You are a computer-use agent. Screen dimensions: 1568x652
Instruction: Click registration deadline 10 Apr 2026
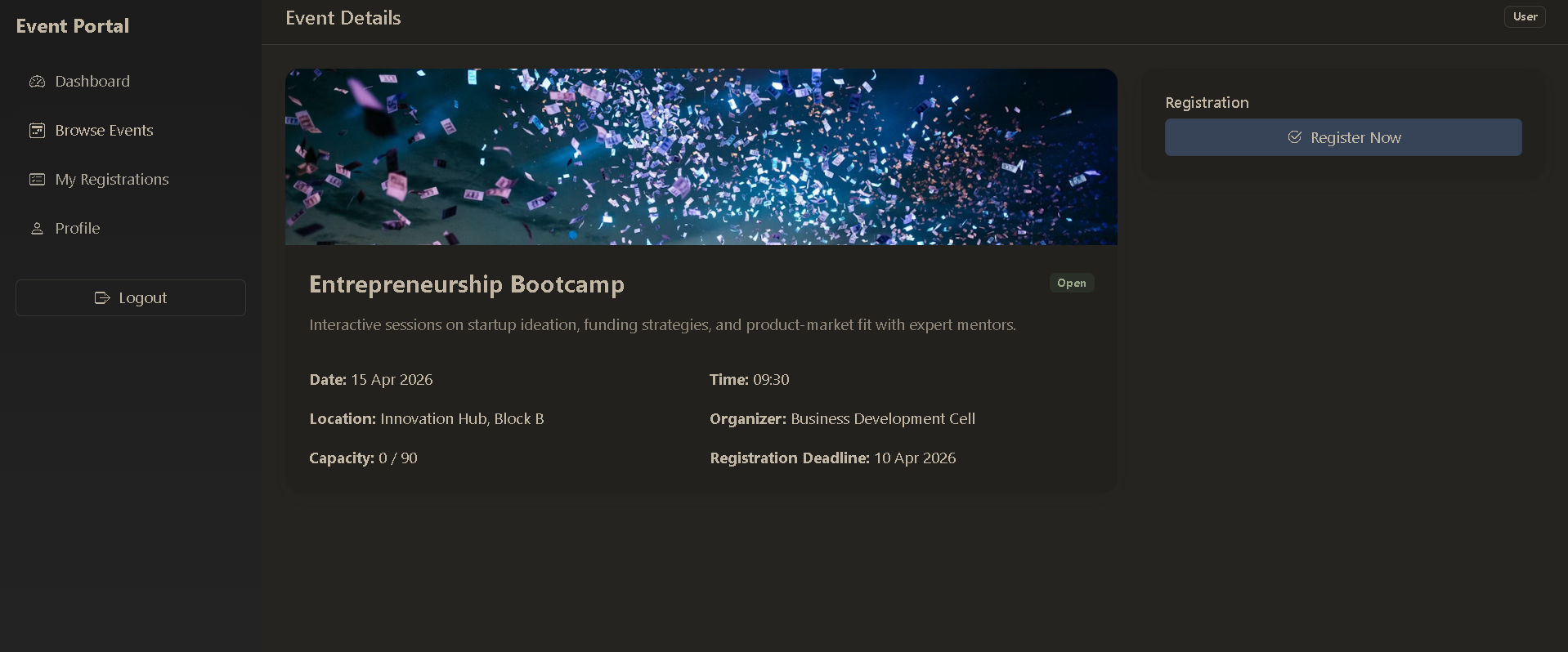(x=915, y=458)
